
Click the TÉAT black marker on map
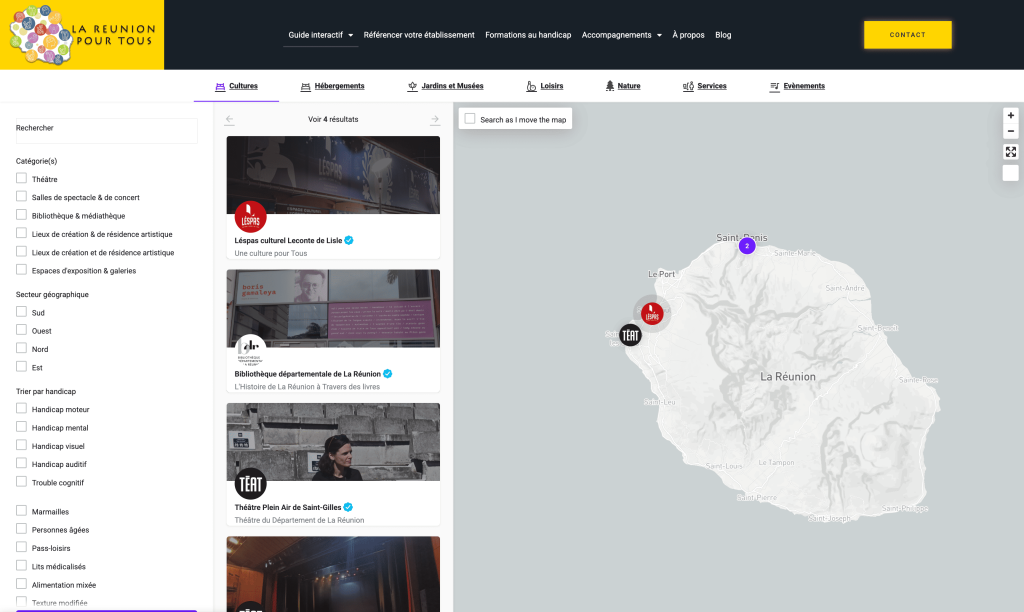630,336
